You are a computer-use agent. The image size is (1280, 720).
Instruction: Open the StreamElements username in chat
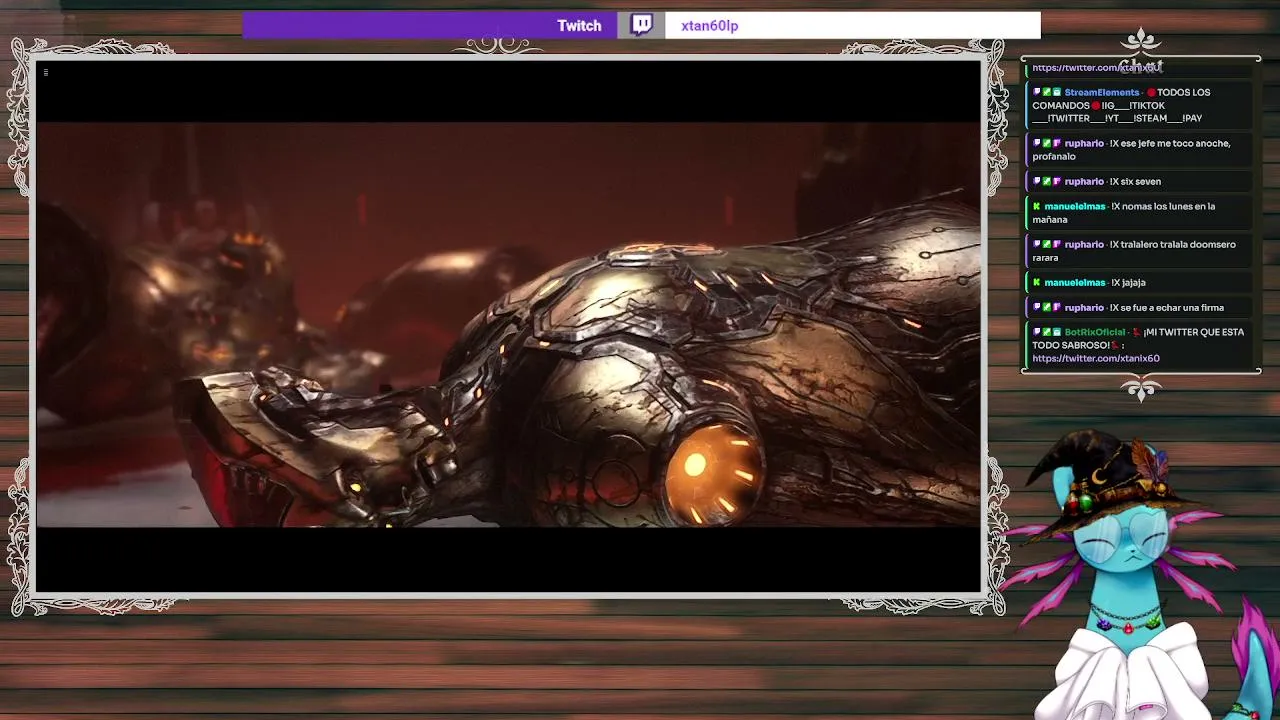point(1102,92)
